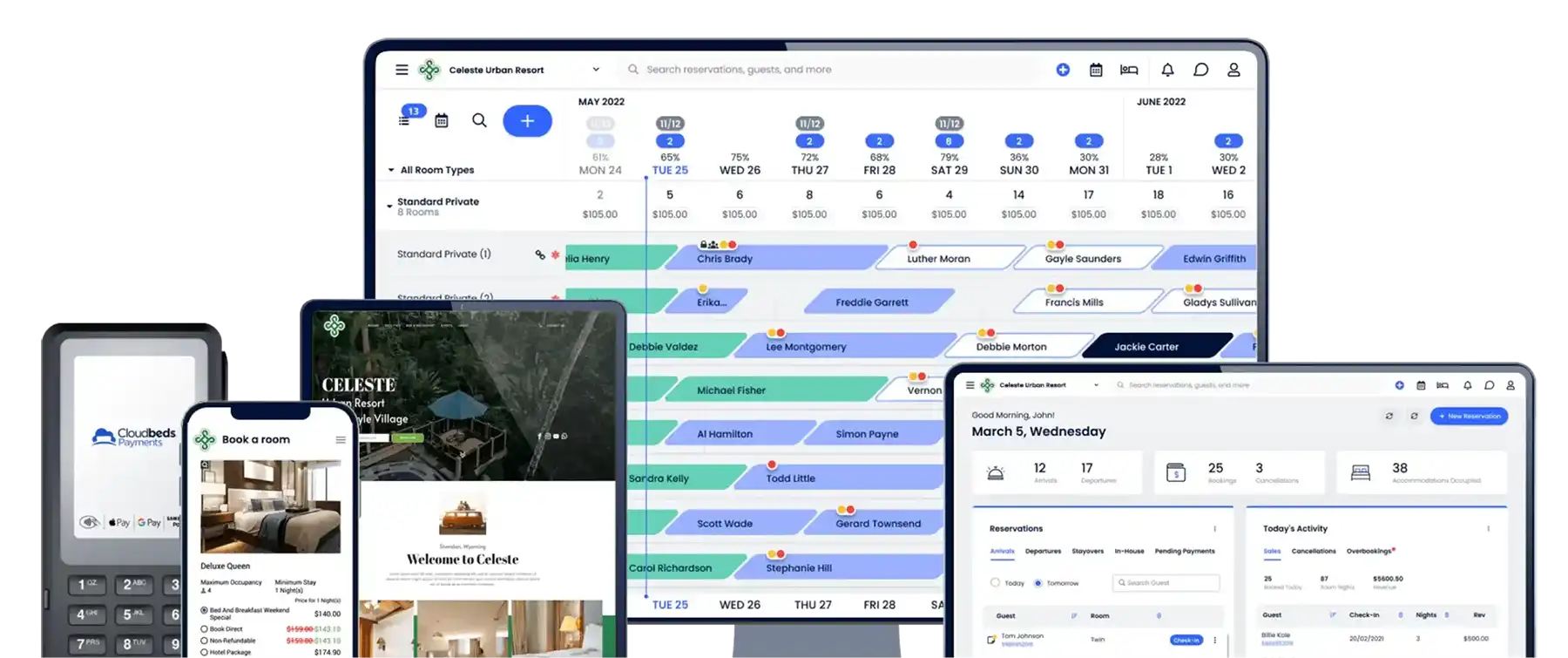Open Jackie Carter reservation block

coord(1157,346)
